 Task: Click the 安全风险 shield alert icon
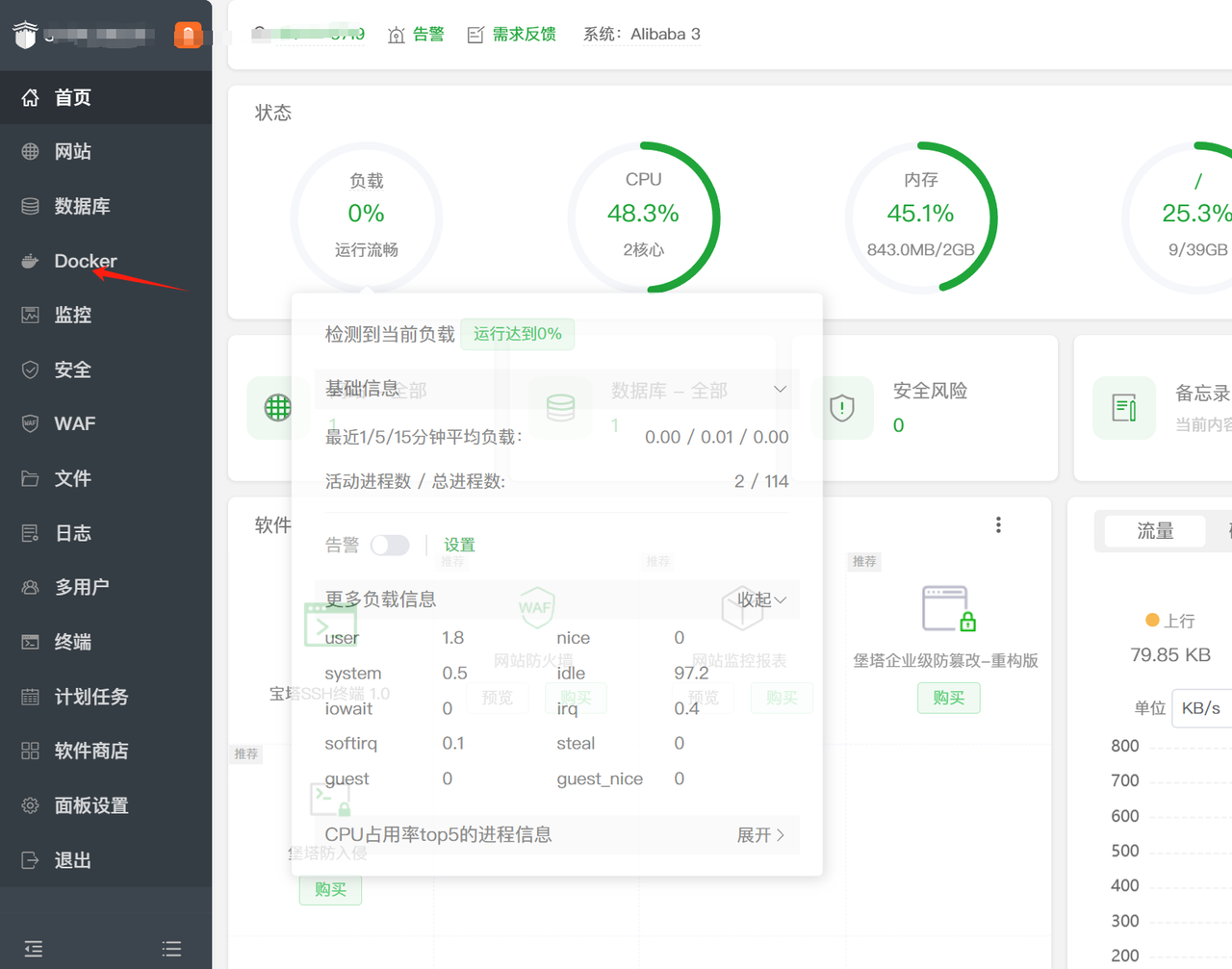pyautogui.click(x=842, y=408)
